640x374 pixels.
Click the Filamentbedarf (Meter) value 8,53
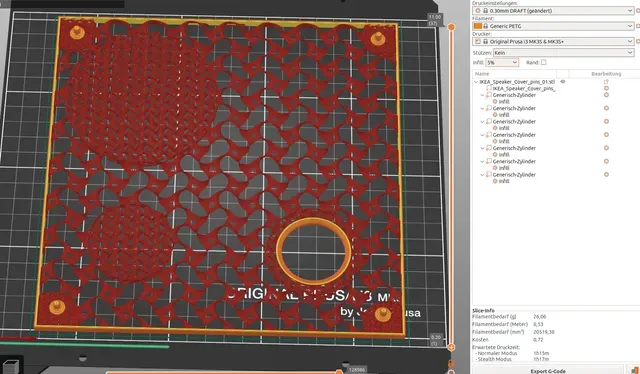[538, 324]
